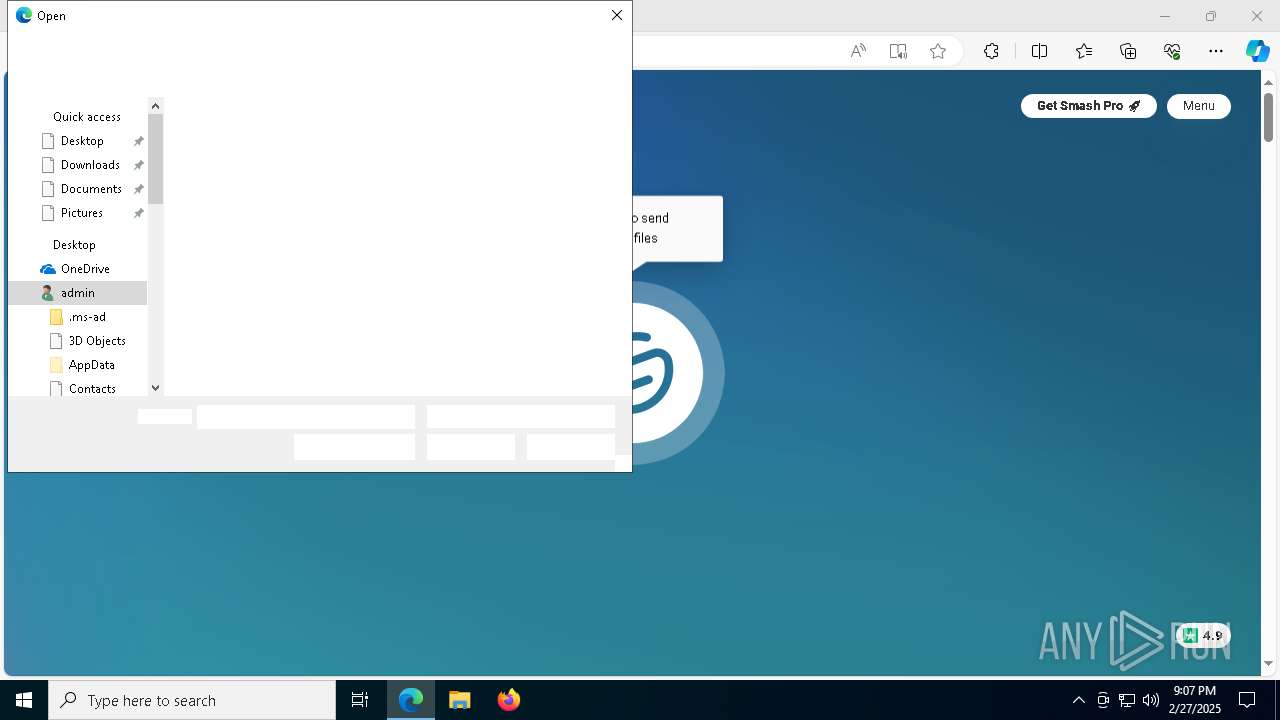Screen dimensions: 1280x720
Task: Open the AppData folder
Action: point(91,365)
